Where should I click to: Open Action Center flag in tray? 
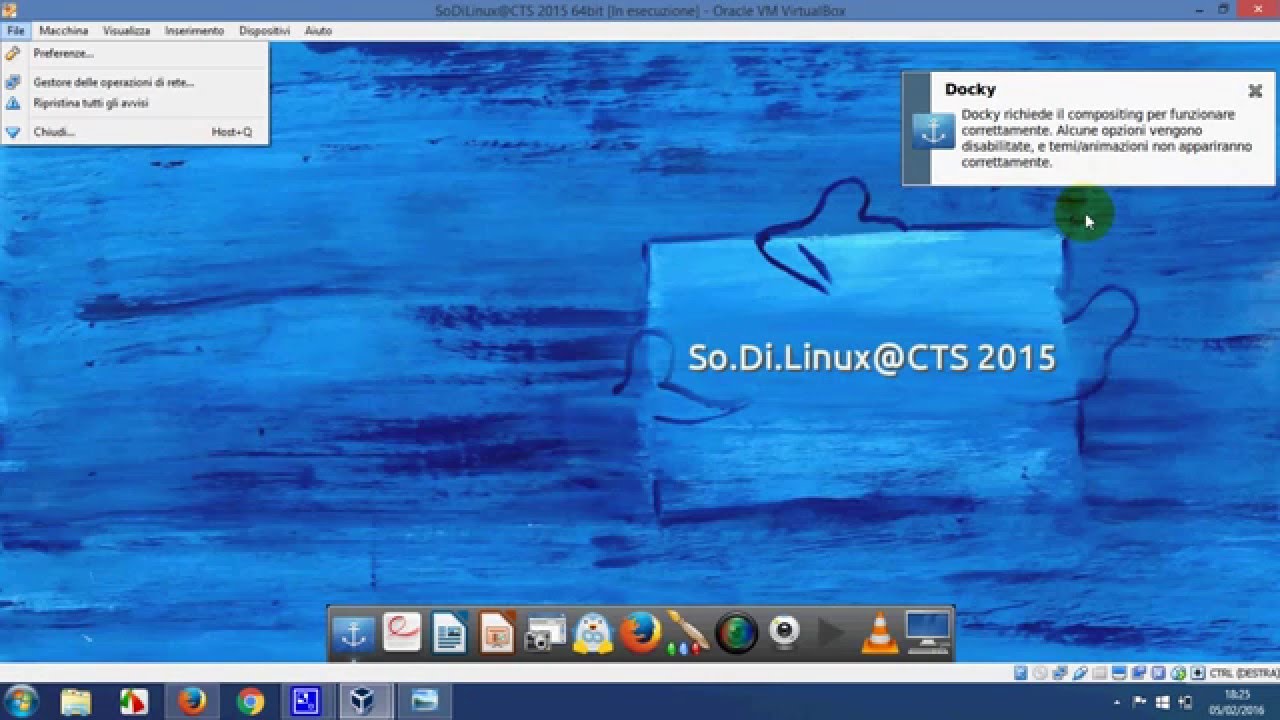pos(1139,702)
